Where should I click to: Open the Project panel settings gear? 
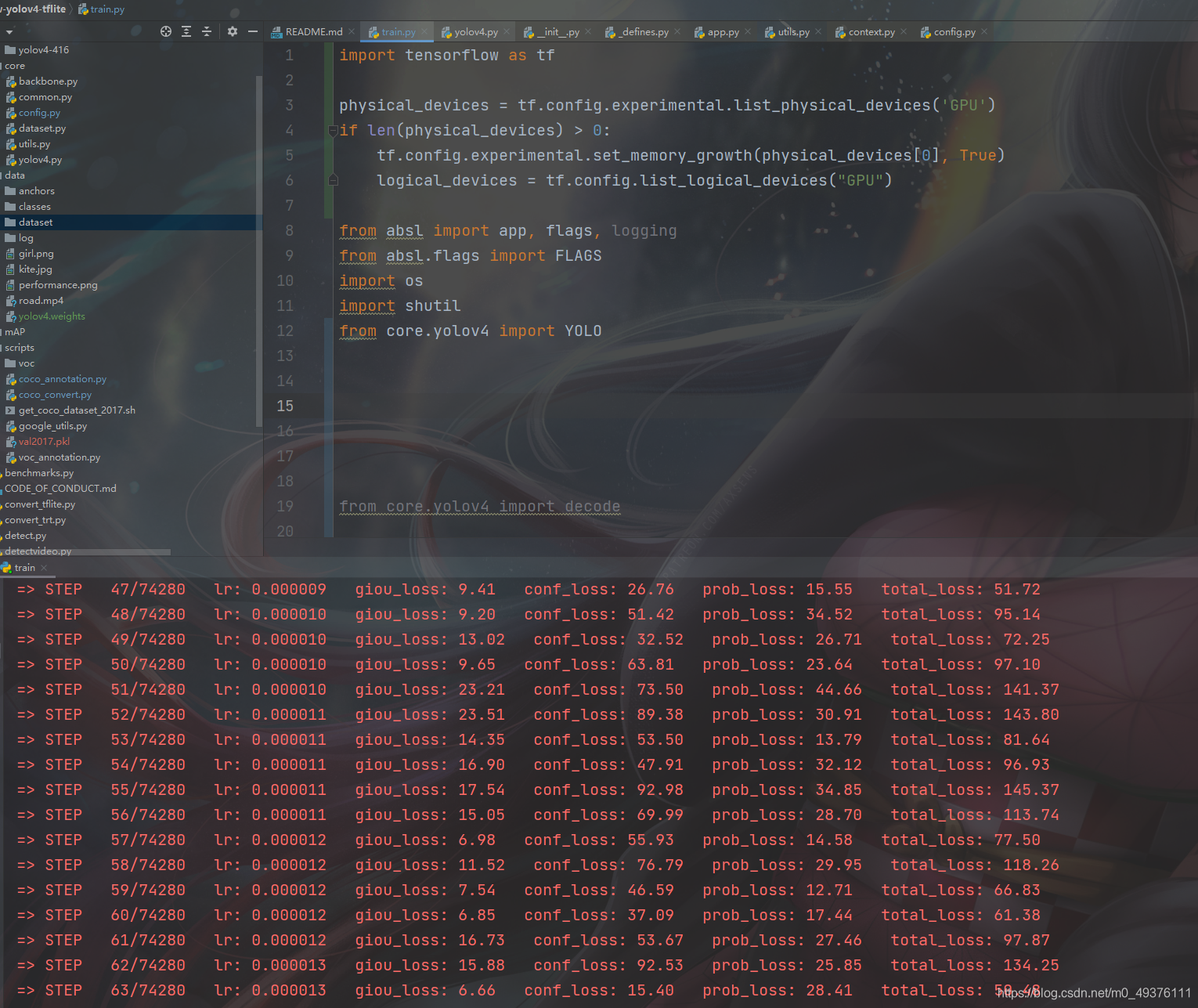click(232, 31)
